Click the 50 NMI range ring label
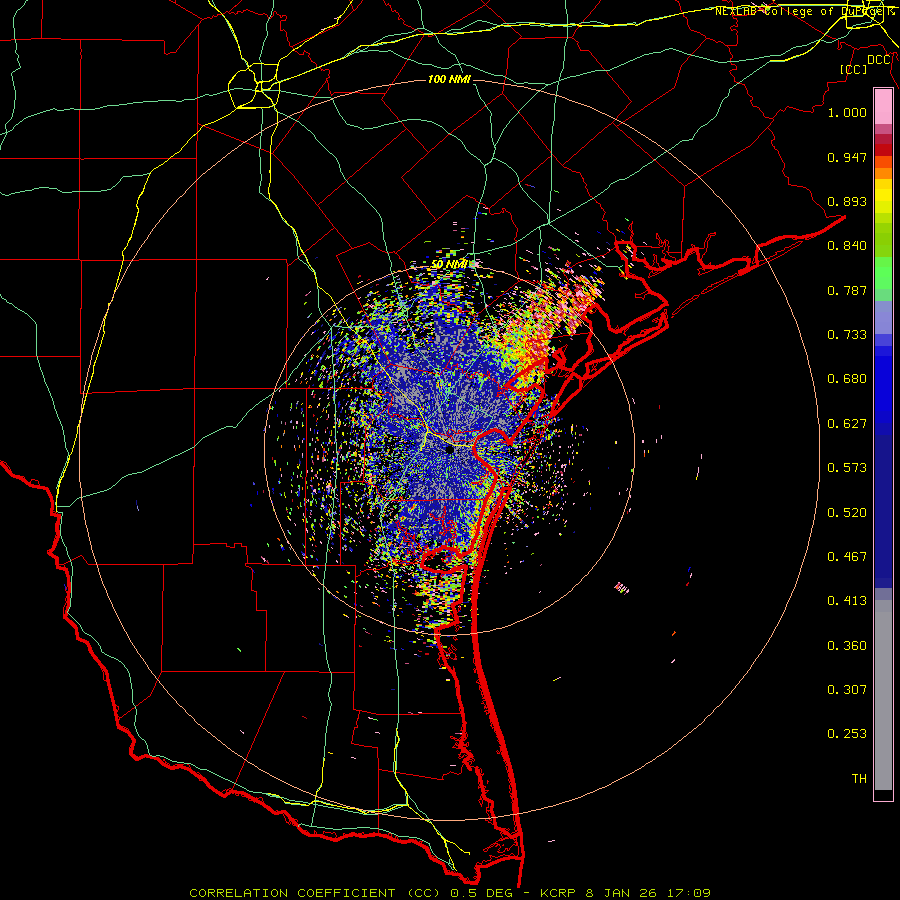This screenshot has height=900, width=900. click(449, 265)
